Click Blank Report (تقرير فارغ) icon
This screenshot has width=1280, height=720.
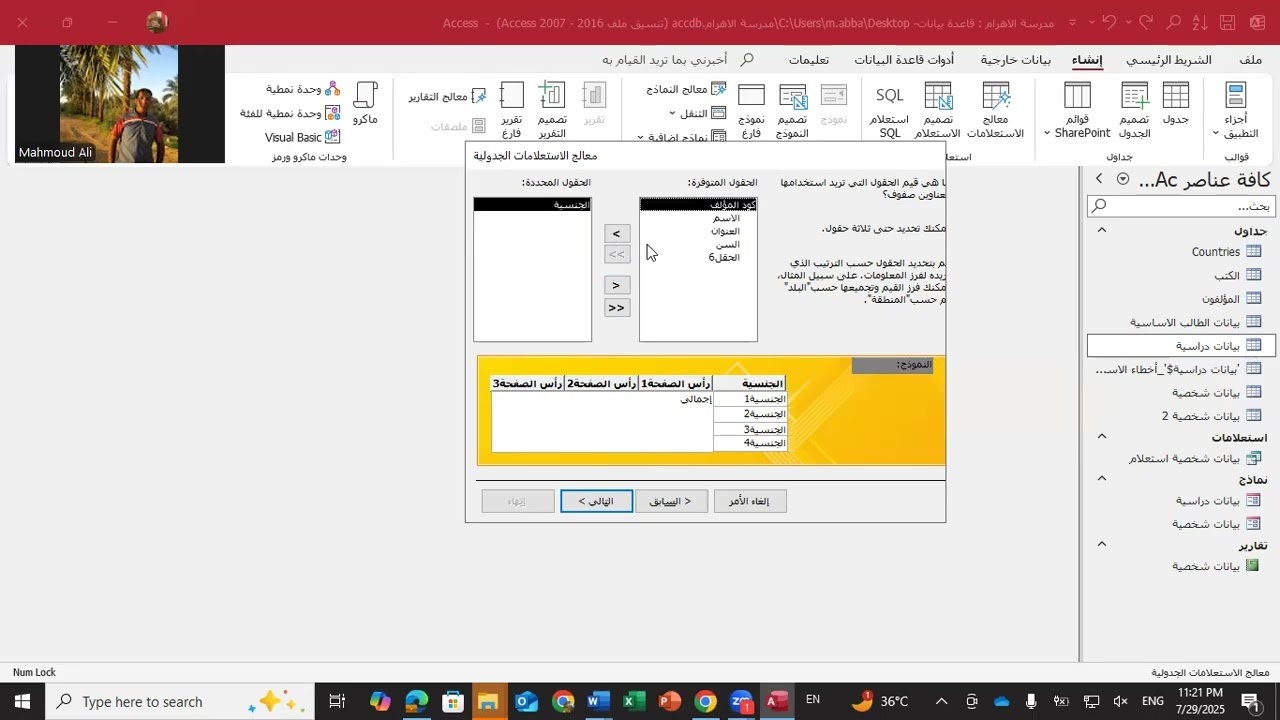[x=511, y=110]
